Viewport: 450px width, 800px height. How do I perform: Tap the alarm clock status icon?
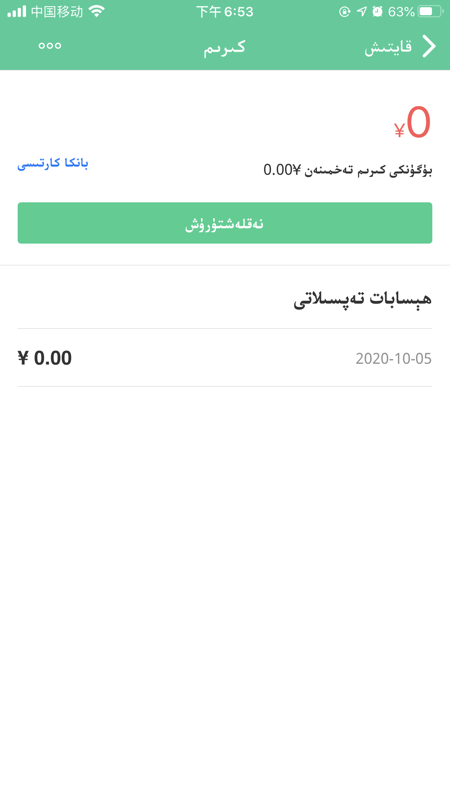[378, 11]
